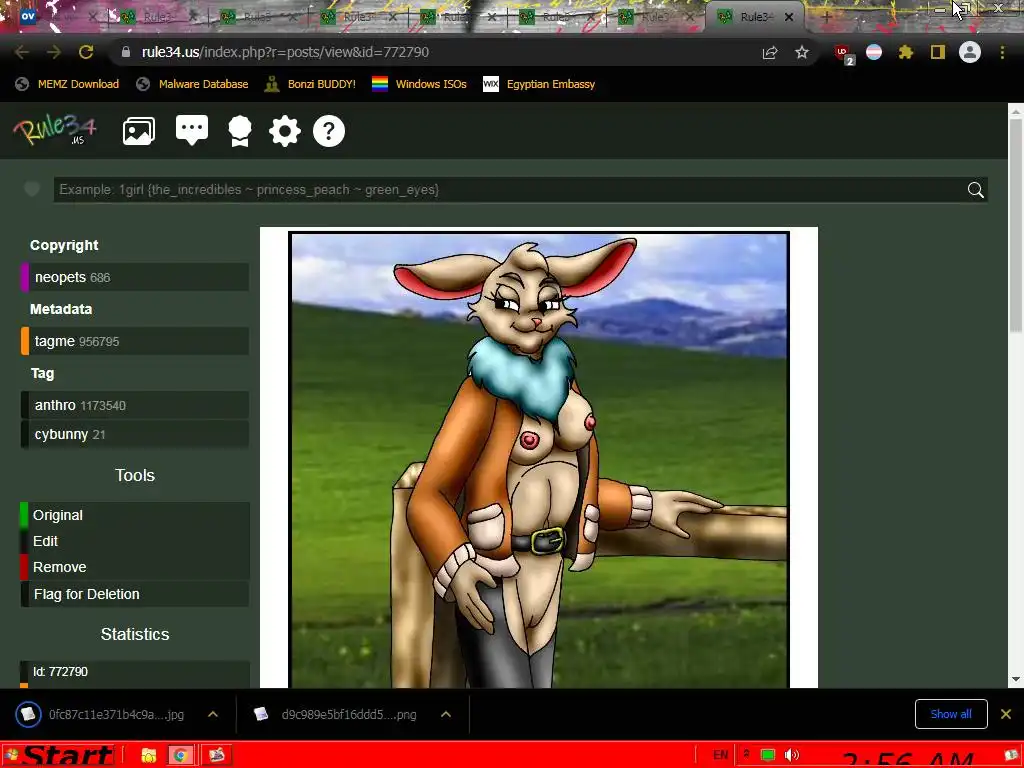
Task: Open the Egyptian Embassy bookmark
Action: click(x=539, y=84)
